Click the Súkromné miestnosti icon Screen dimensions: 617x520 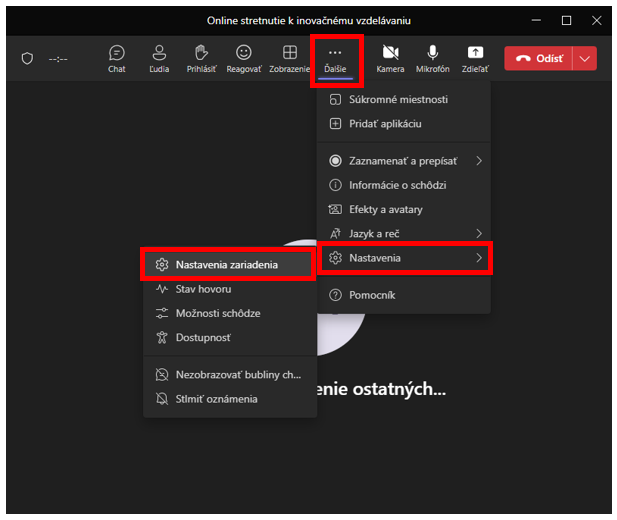[335, 100]
